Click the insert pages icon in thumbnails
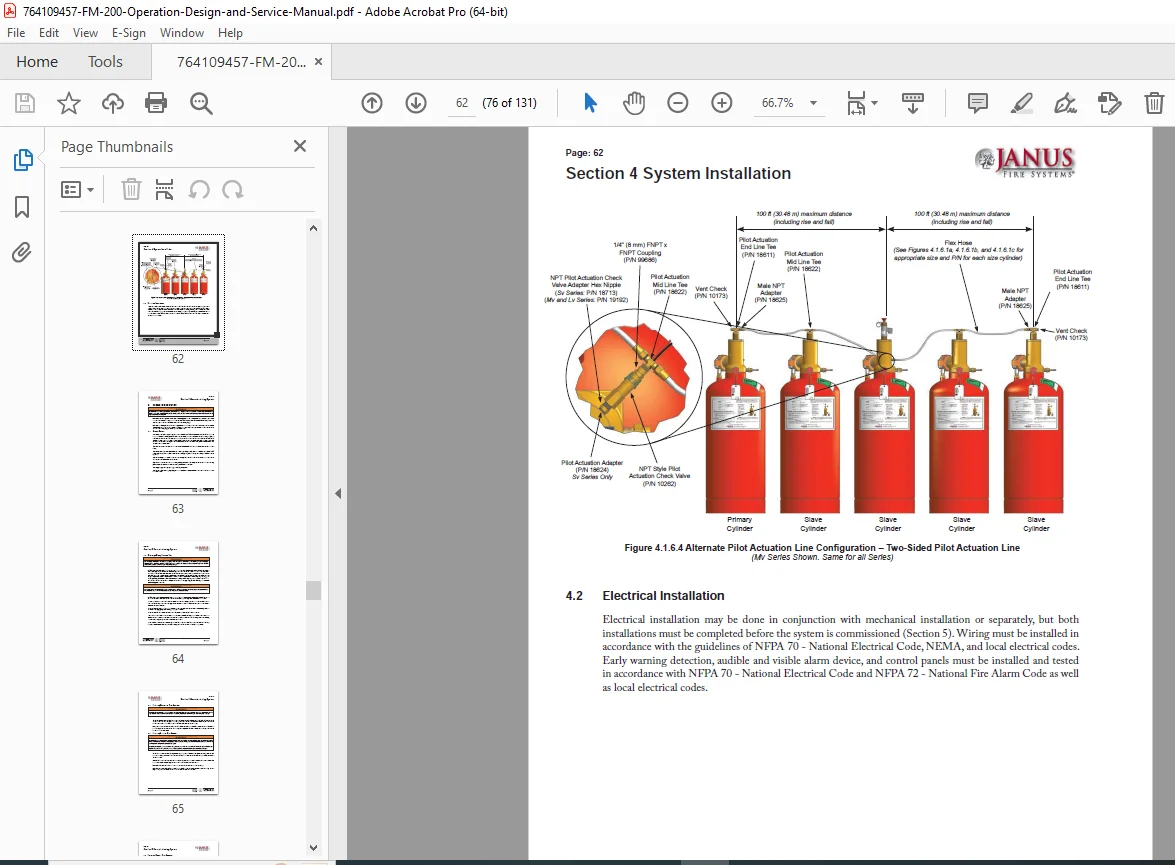Viewport: 1175px width, 865px height. 164,190
